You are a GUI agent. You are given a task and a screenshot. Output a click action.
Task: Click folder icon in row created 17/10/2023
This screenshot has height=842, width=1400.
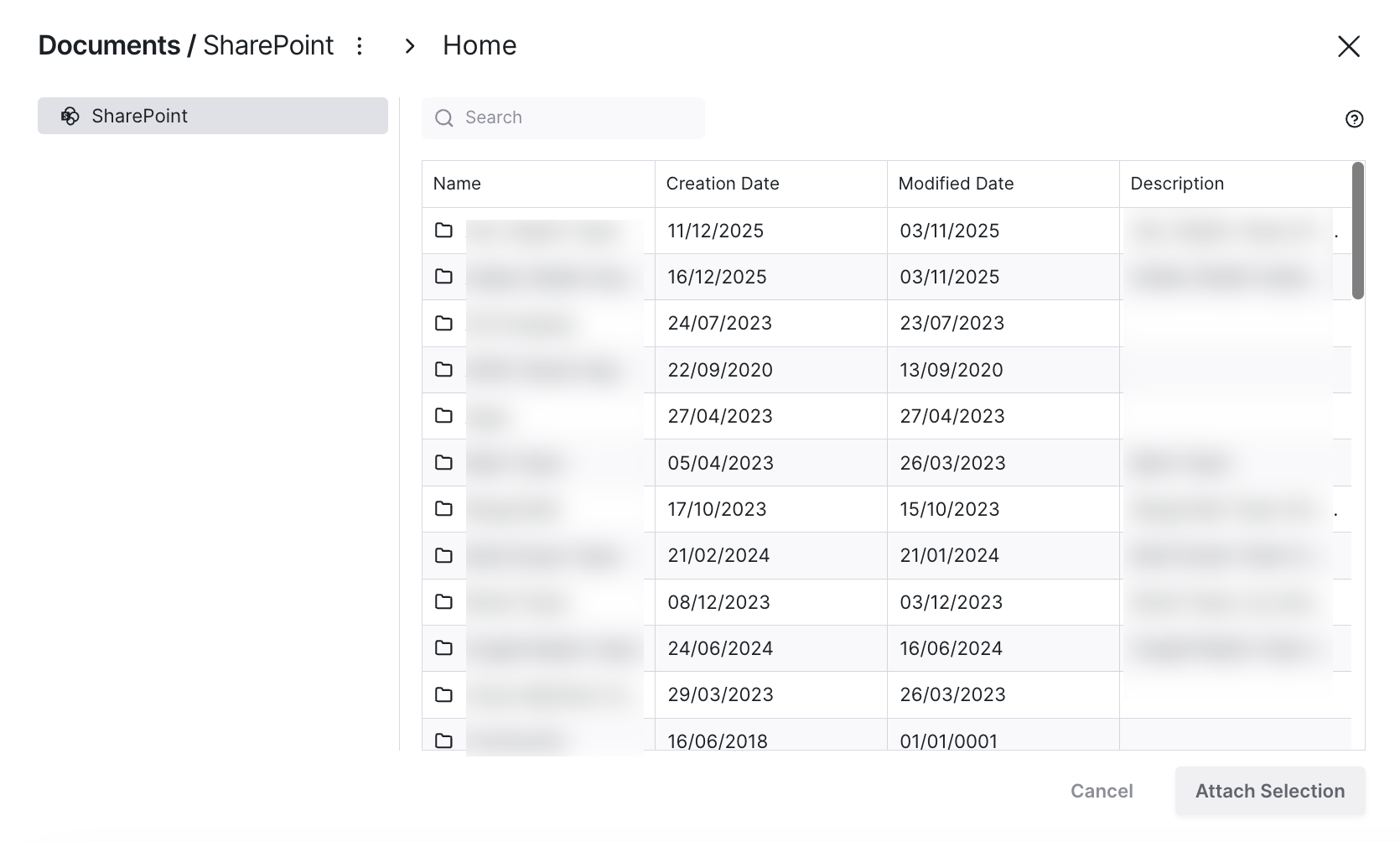(444, 509)
